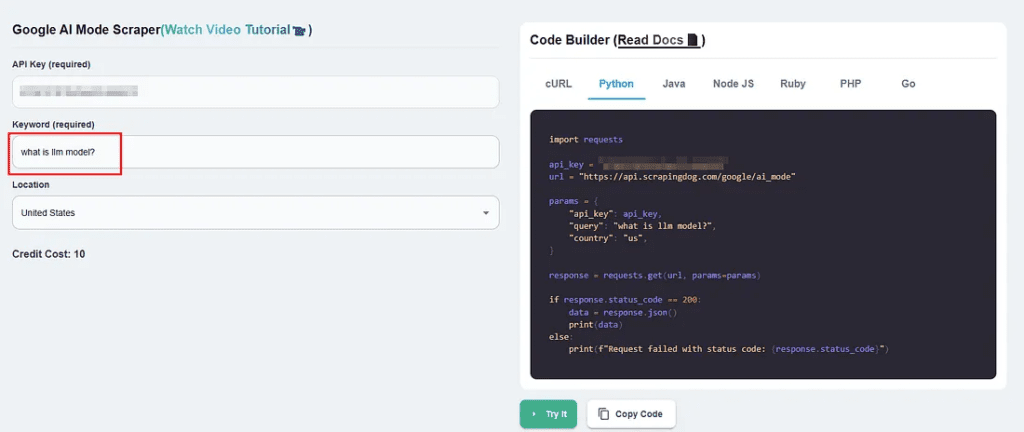Open the Read Docs link
Image resolution: width=1024 pixels, height=432 pixels.
pyautogui.click(x=650, y=40)
